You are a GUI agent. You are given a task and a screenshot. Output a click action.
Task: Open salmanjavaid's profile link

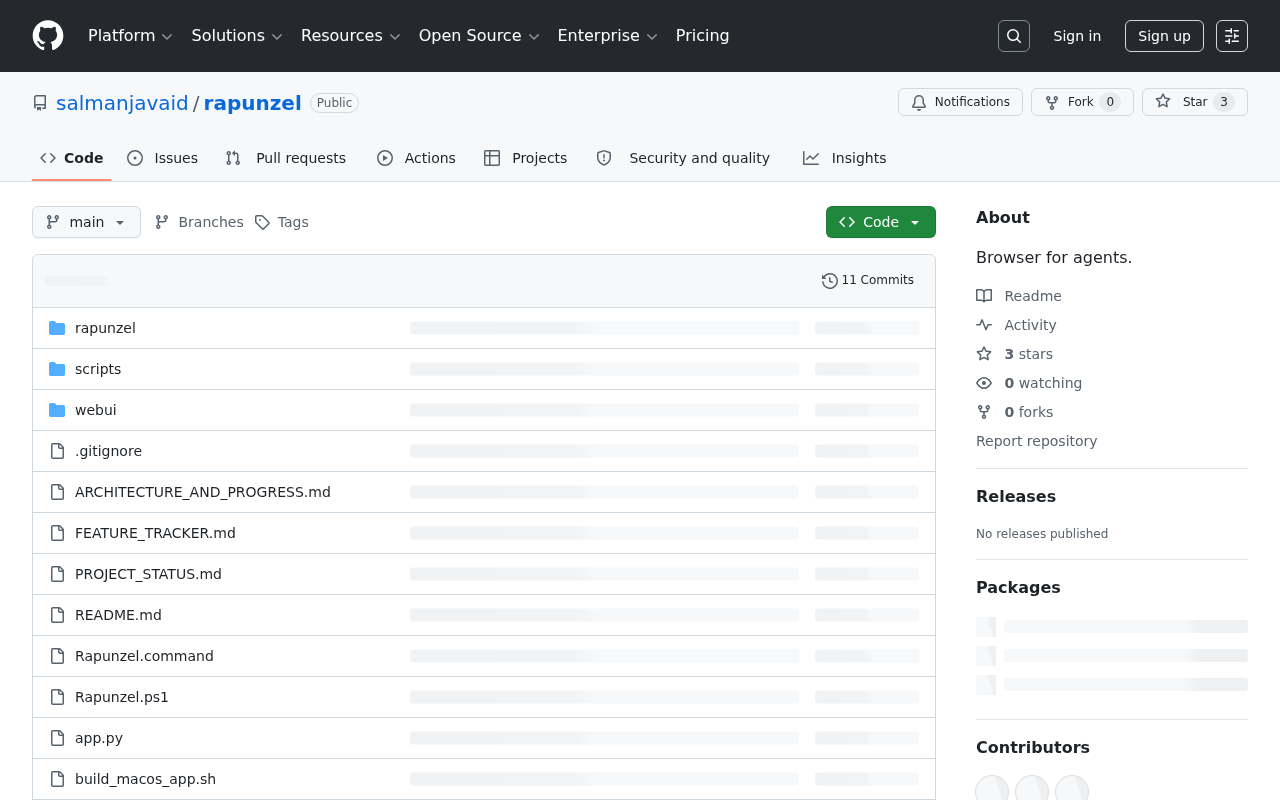(122, 103)
